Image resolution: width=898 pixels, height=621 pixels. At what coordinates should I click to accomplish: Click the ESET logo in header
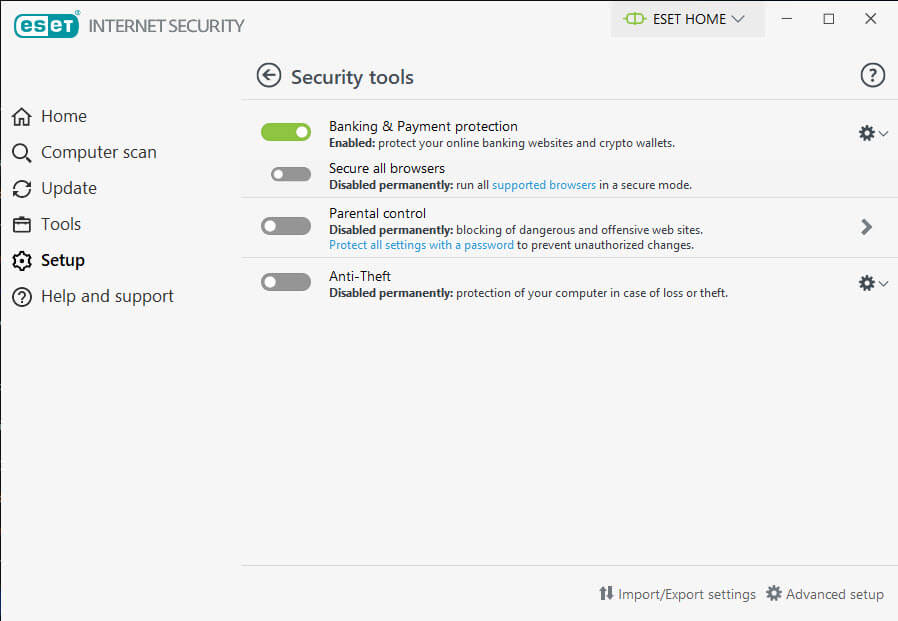(46, 25)
